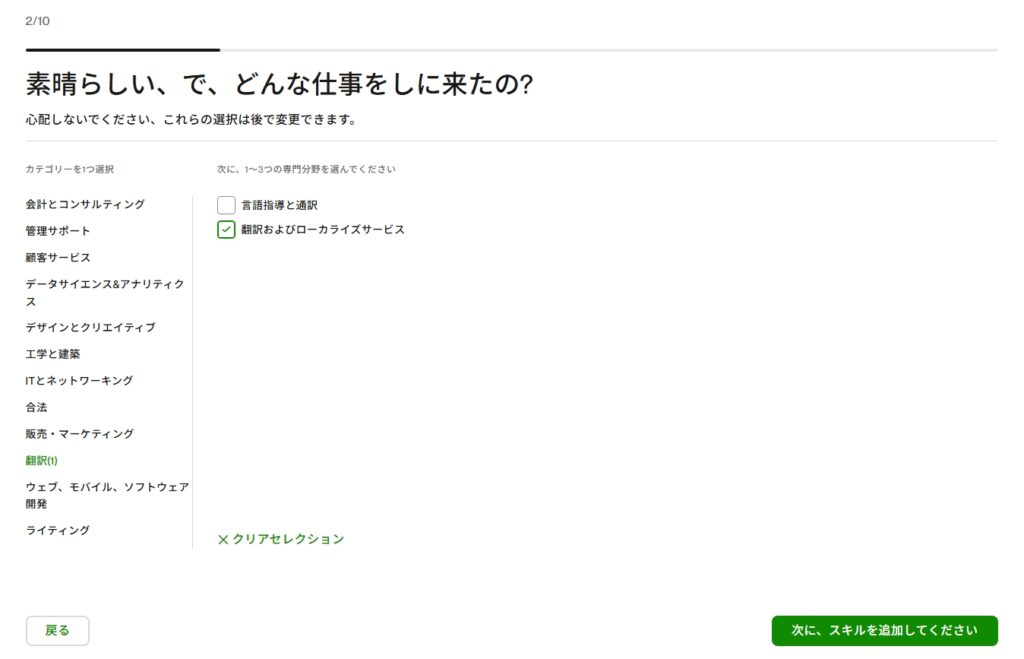The height and width of the screenshot is (659, 1024).
Task: Choose the ITとネットワーキング category
Action: [x=79, y=380]
